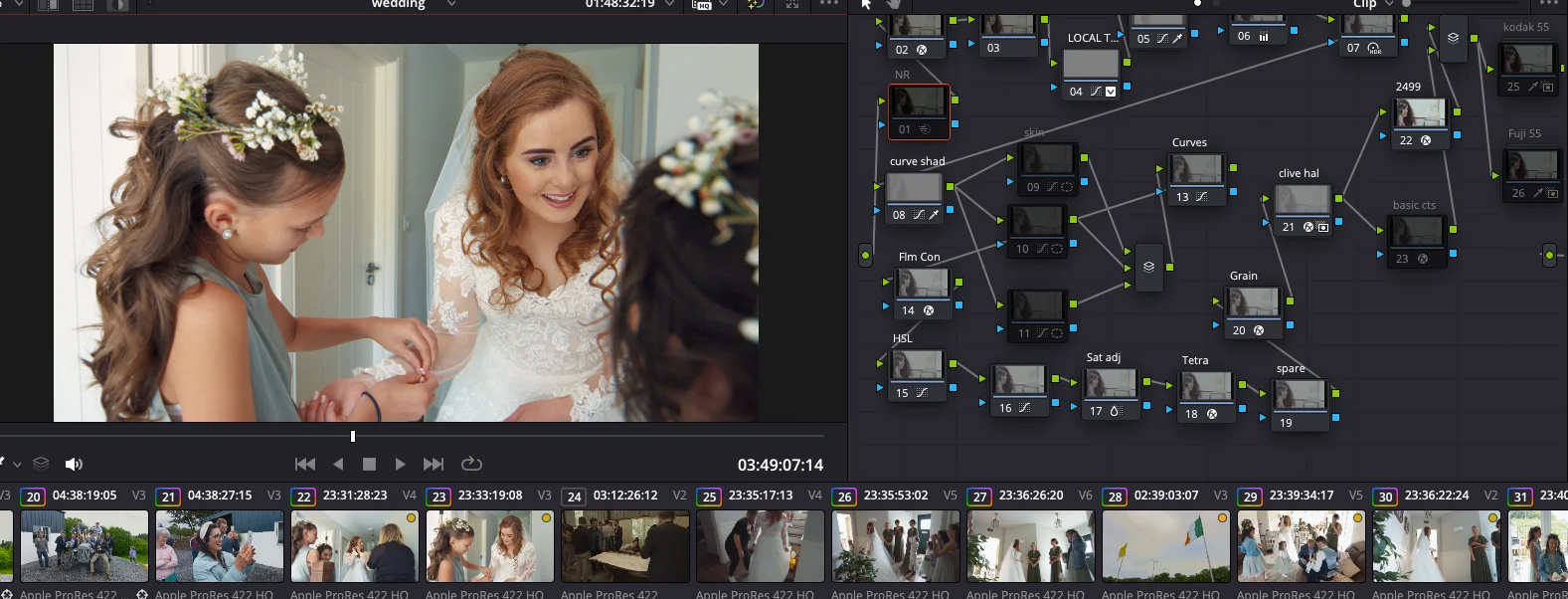Select the Curves node 13
Screen dimensions: 1568x599
1196,178
